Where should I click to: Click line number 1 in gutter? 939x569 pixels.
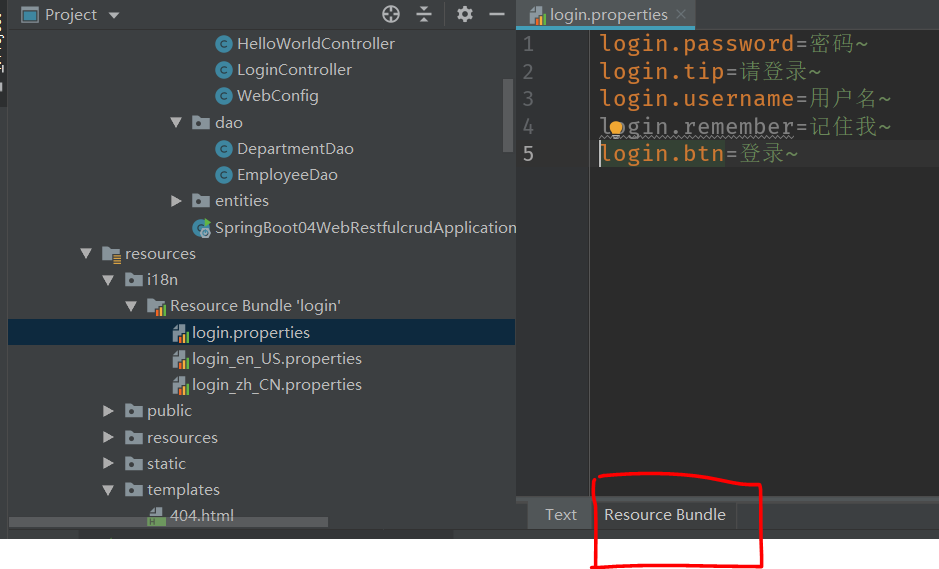pyautogui.click(x=528, y=44)
